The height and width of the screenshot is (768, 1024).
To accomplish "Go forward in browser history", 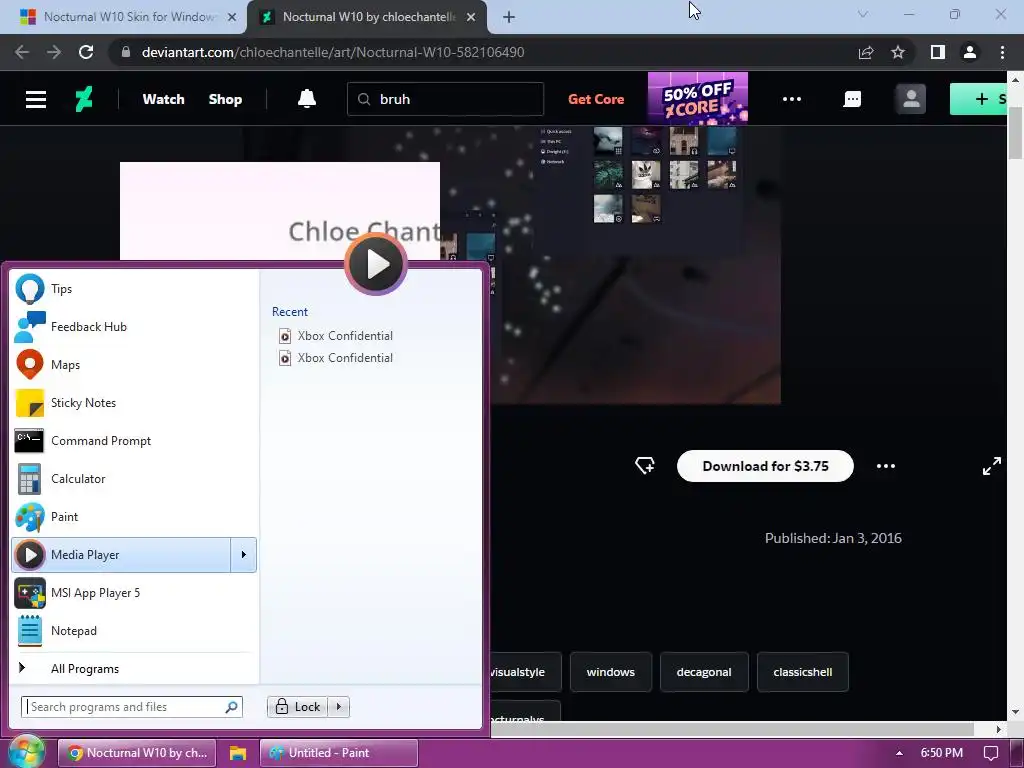I will [x=54, y=52].
